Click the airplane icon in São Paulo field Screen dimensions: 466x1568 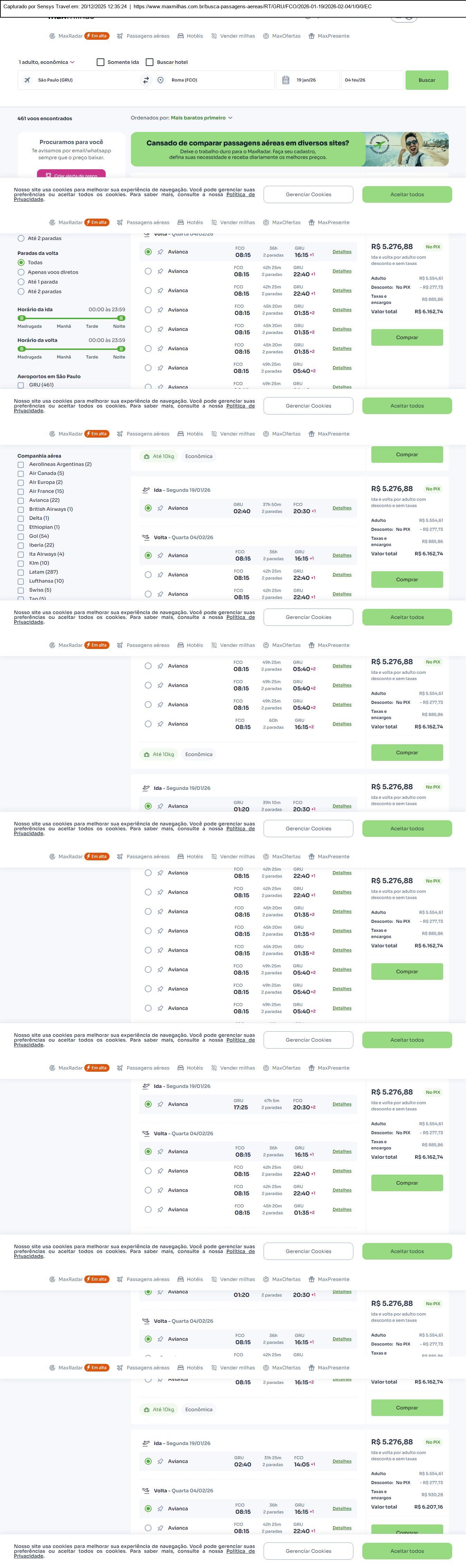click(x=27, y=80)
